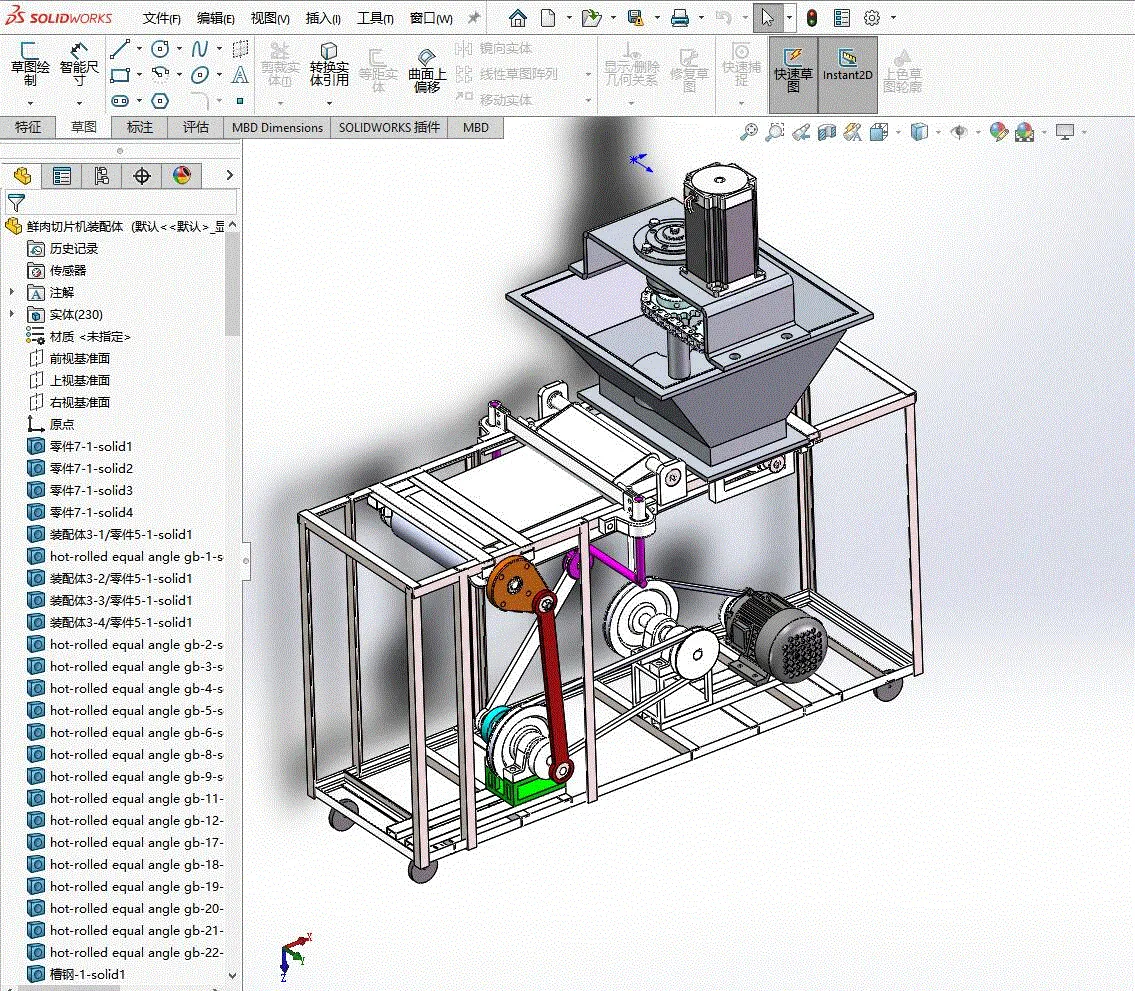Image resolution: width=1135 pixels, height=991 pixels.
Task: Open the Options gear icon
Action: click(872, 17)
